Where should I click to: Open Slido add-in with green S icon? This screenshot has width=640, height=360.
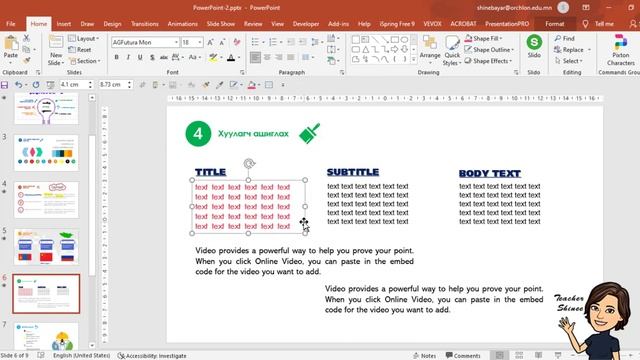tap(534, 42)
